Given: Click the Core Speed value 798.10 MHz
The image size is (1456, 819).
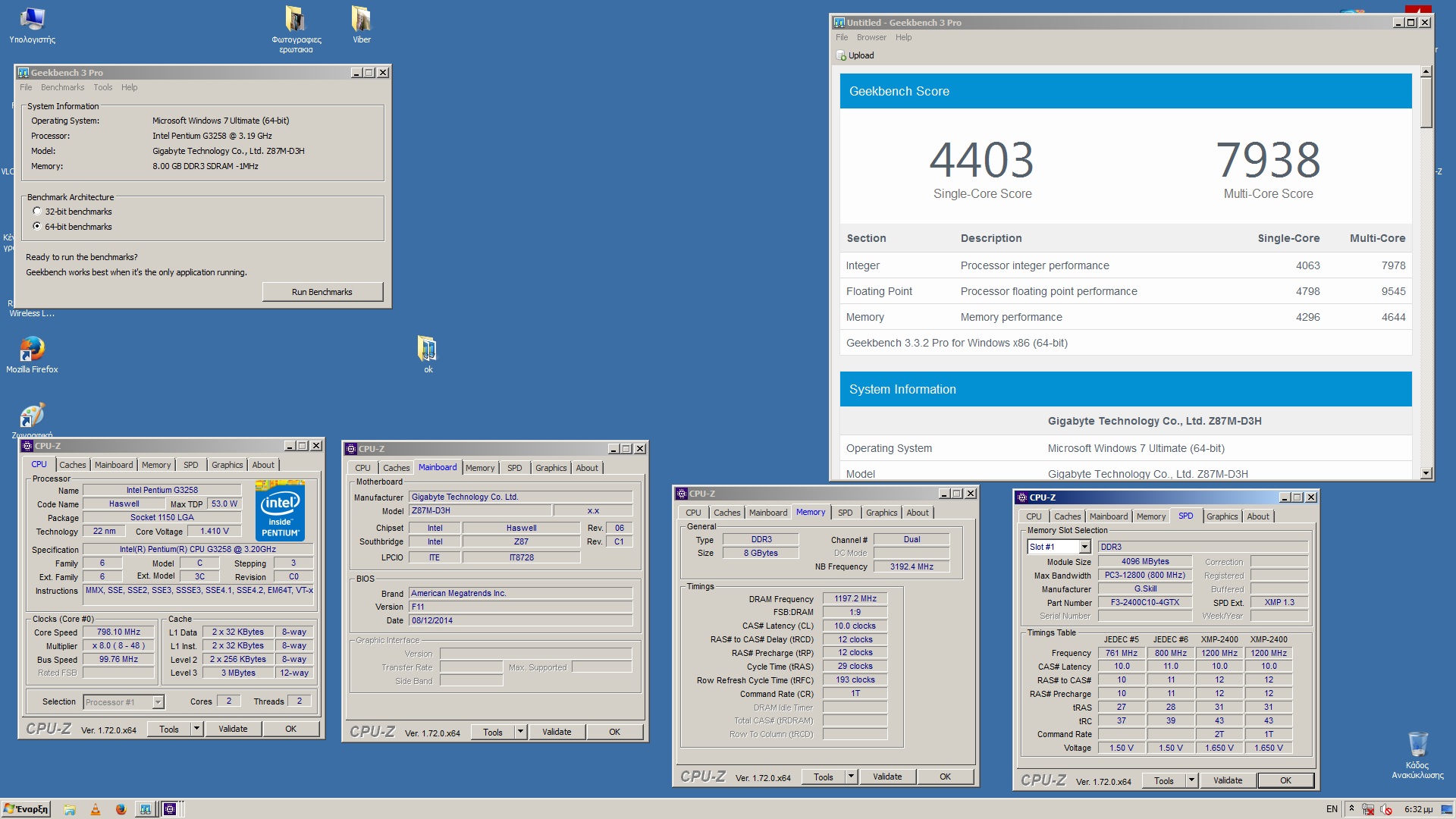Looking at the screenshot, I should pyautogui.click(x=118, y=632).
